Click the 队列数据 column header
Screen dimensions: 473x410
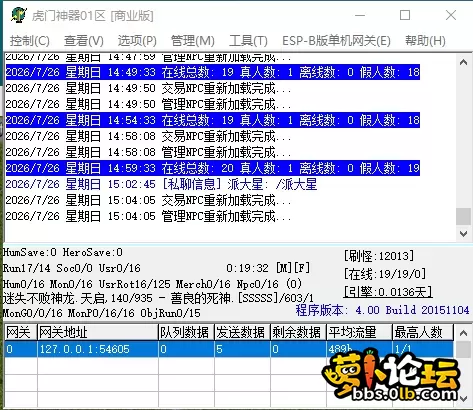pos(186,332)
